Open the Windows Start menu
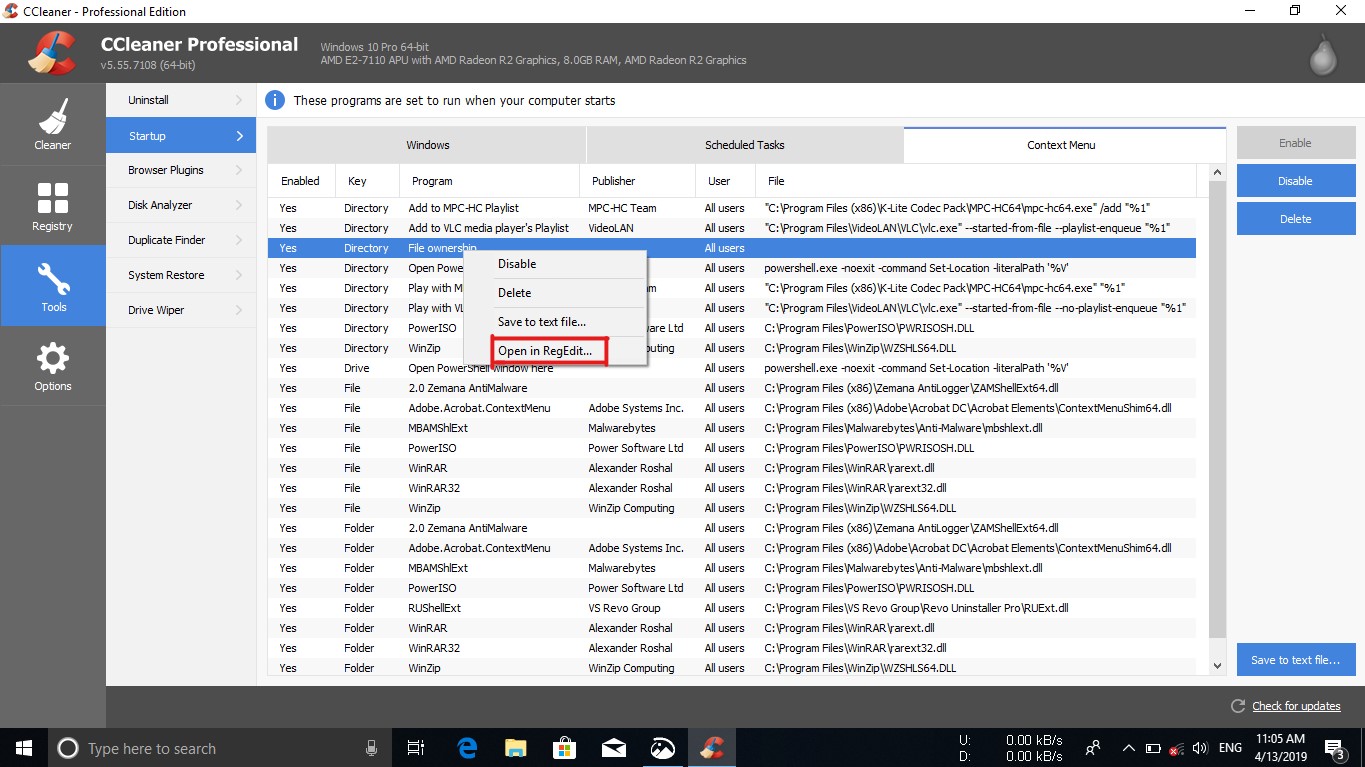This screenshot has height=767, width=1365. (x=23, y=748)
